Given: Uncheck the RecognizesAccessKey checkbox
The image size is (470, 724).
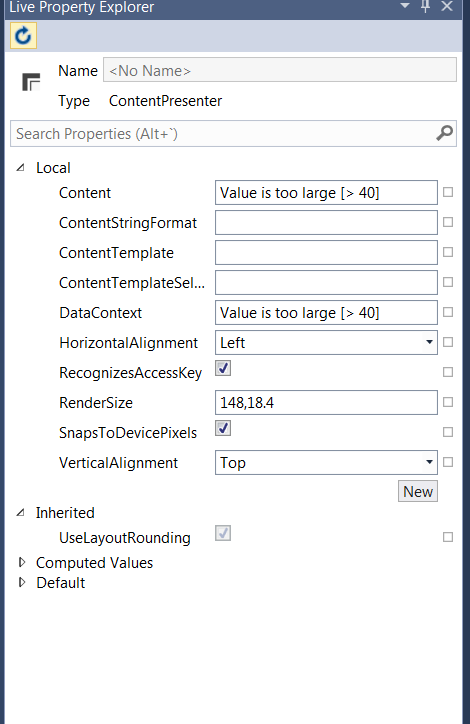Looking at the screenshot, I should [x=223, y=368].
